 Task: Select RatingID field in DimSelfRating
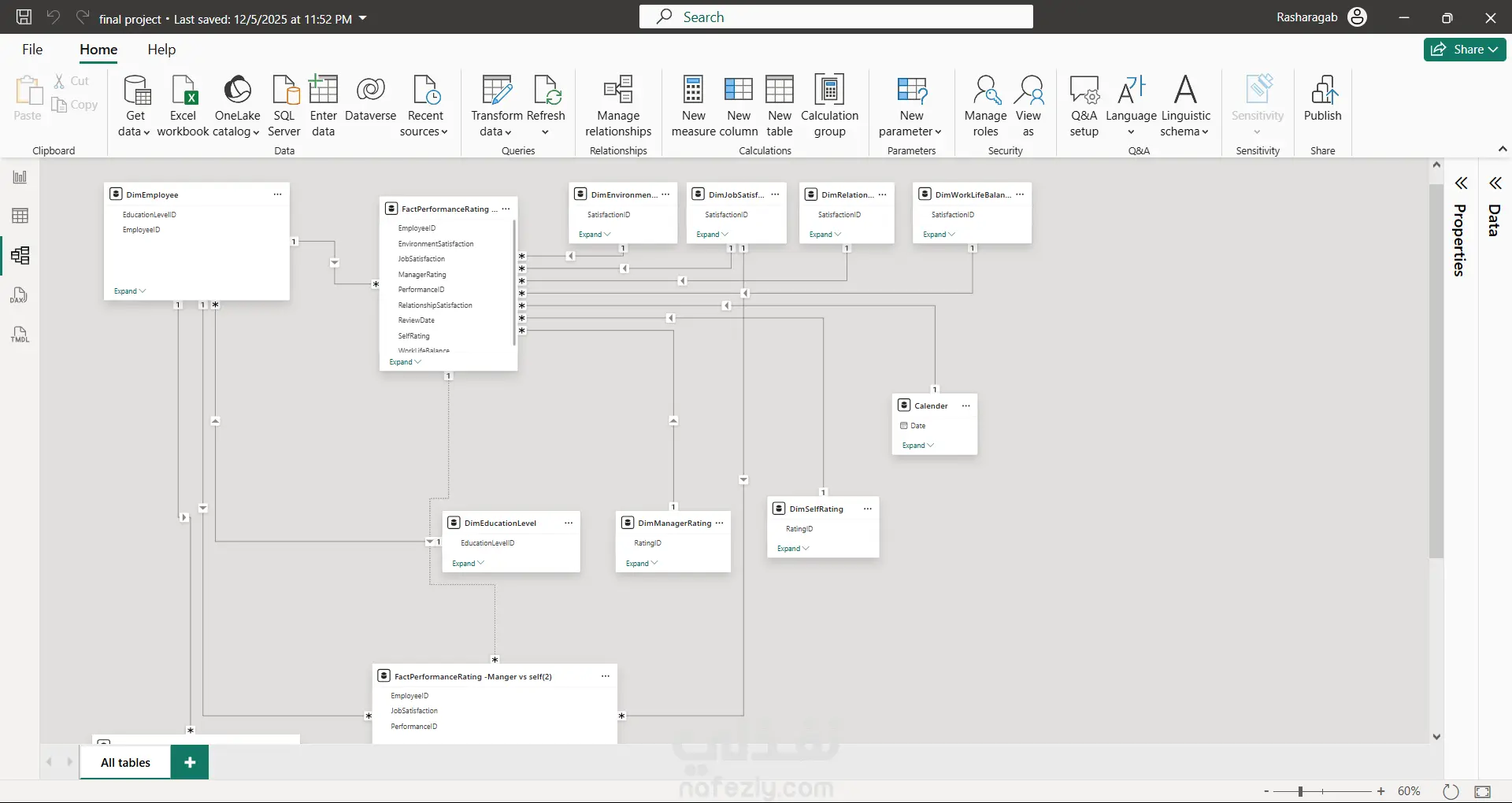(799, 529)
